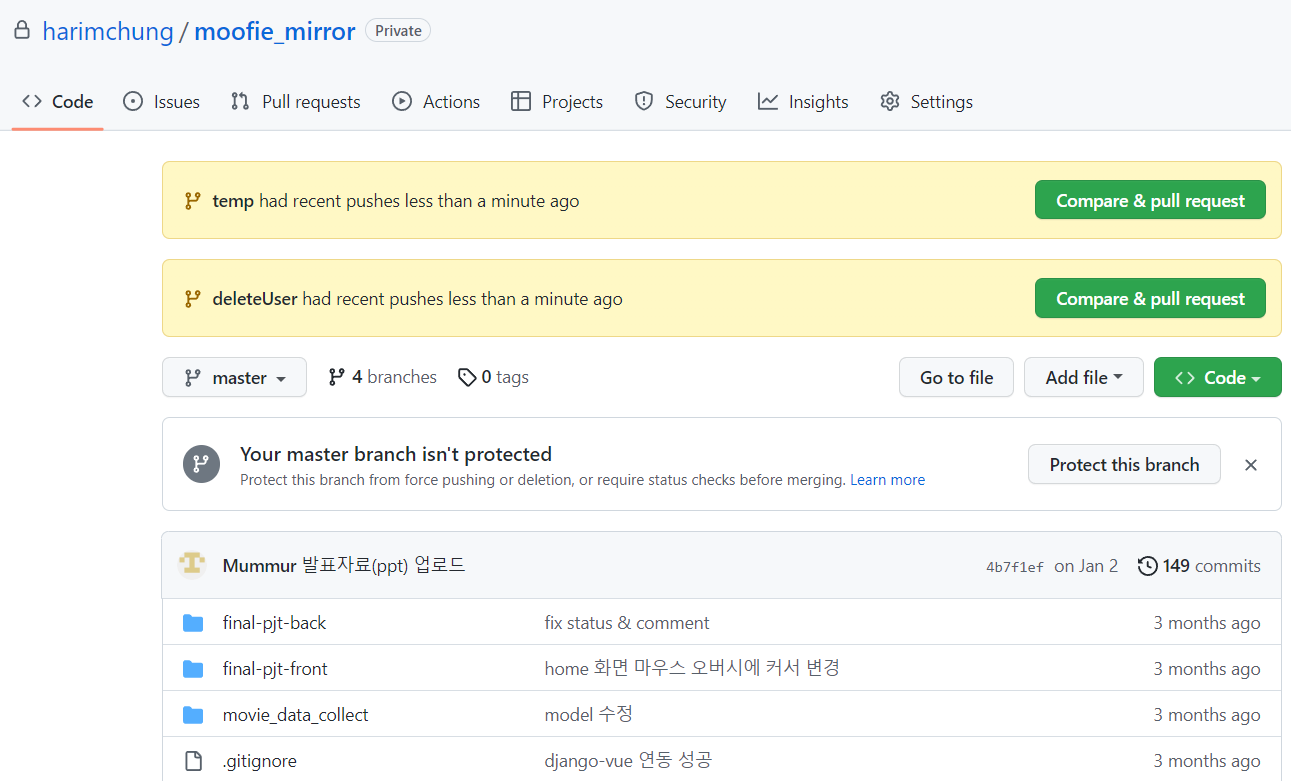
Task: Click the branch icon beside deleteUser
Action: pyautogui.click(x=193, y=299)
